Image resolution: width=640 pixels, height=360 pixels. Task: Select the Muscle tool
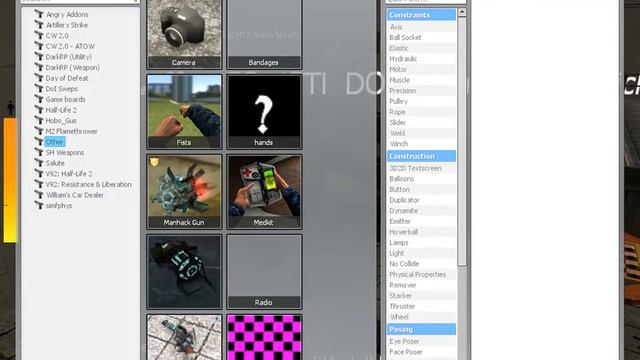(421, 80)
